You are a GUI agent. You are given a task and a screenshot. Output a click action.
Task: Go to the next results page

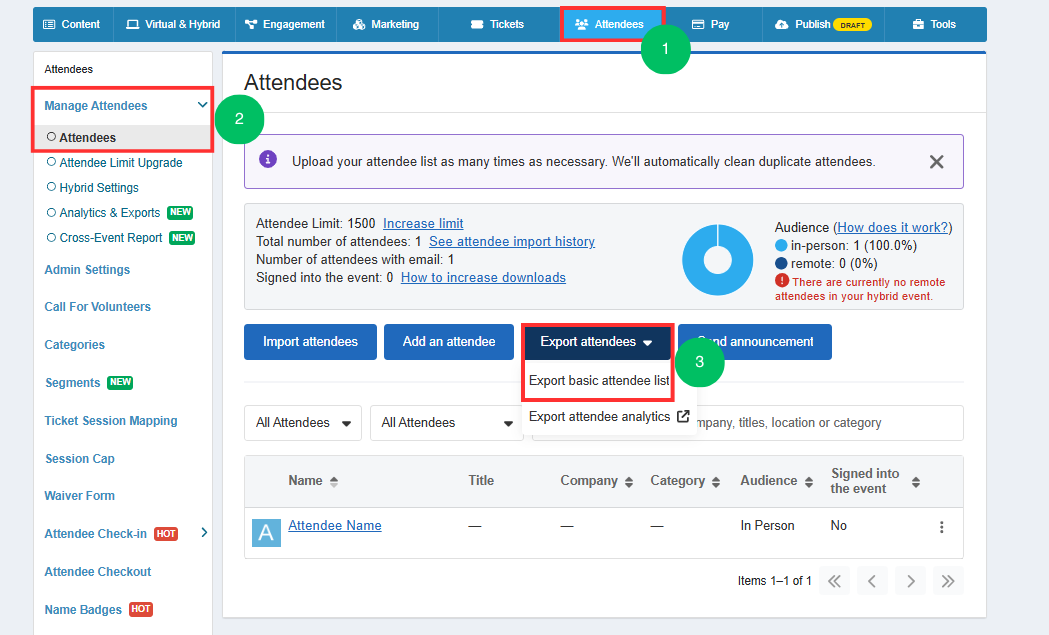[910, 581]
